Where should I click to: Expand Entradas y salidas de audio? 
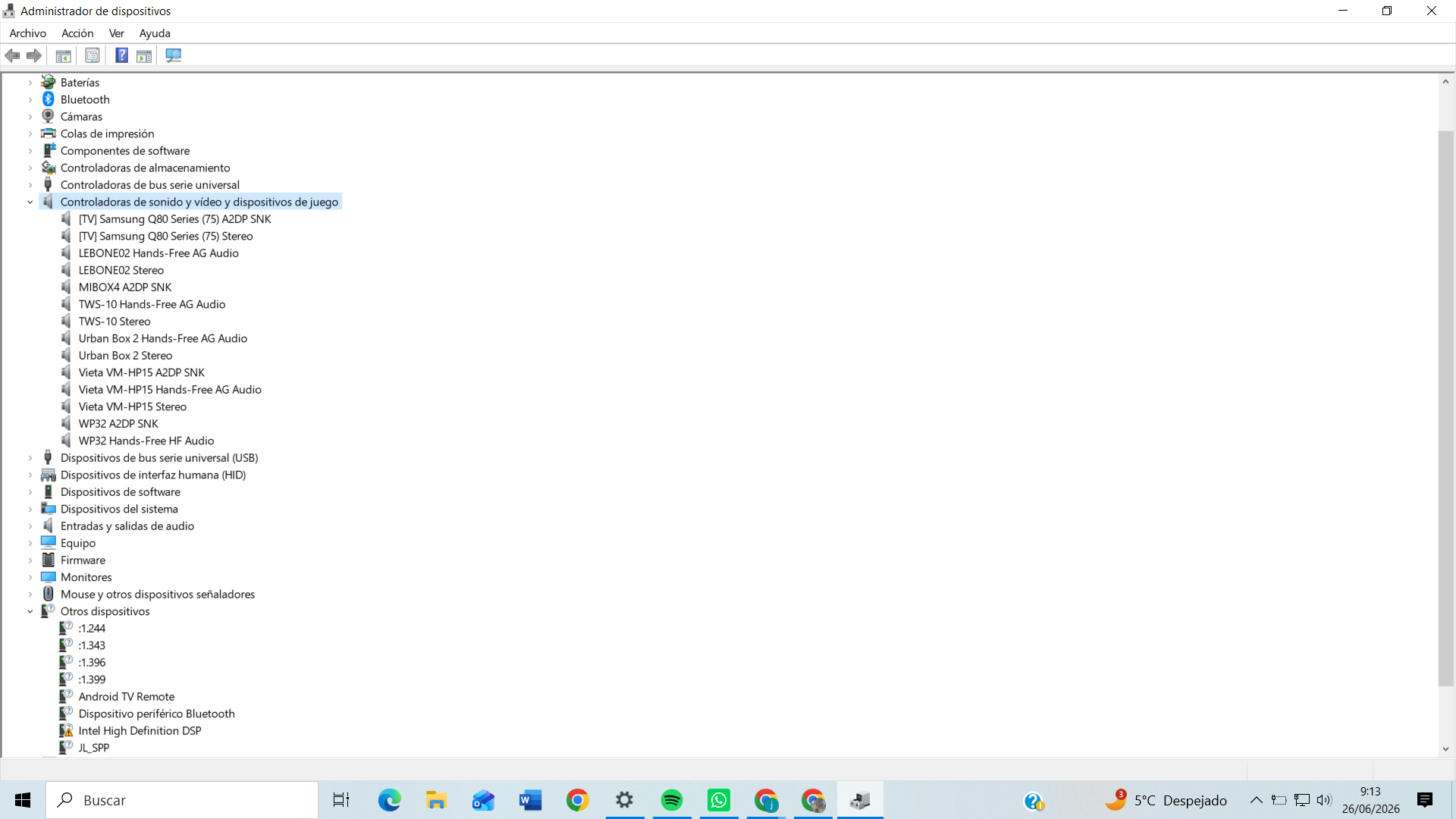tap(30, 526)
